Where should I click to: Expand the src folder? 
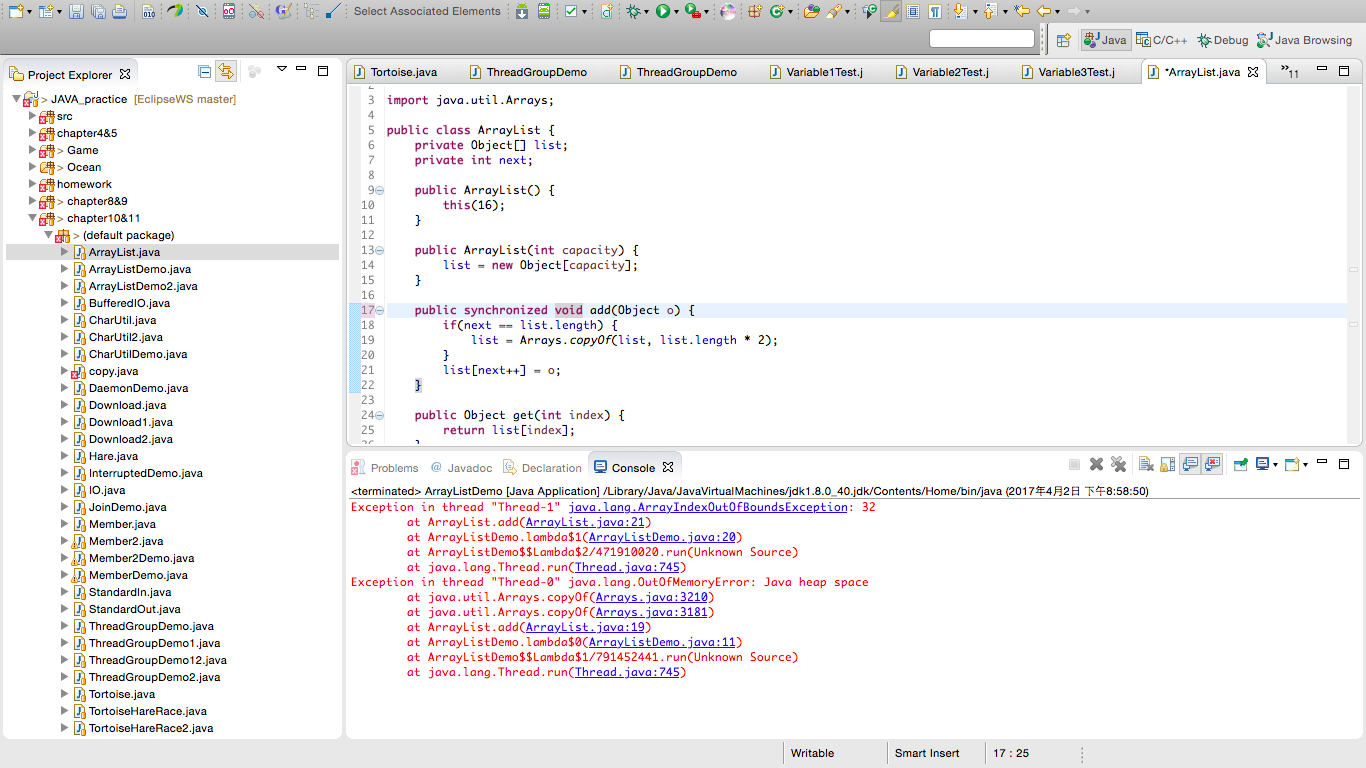(32, 116)
